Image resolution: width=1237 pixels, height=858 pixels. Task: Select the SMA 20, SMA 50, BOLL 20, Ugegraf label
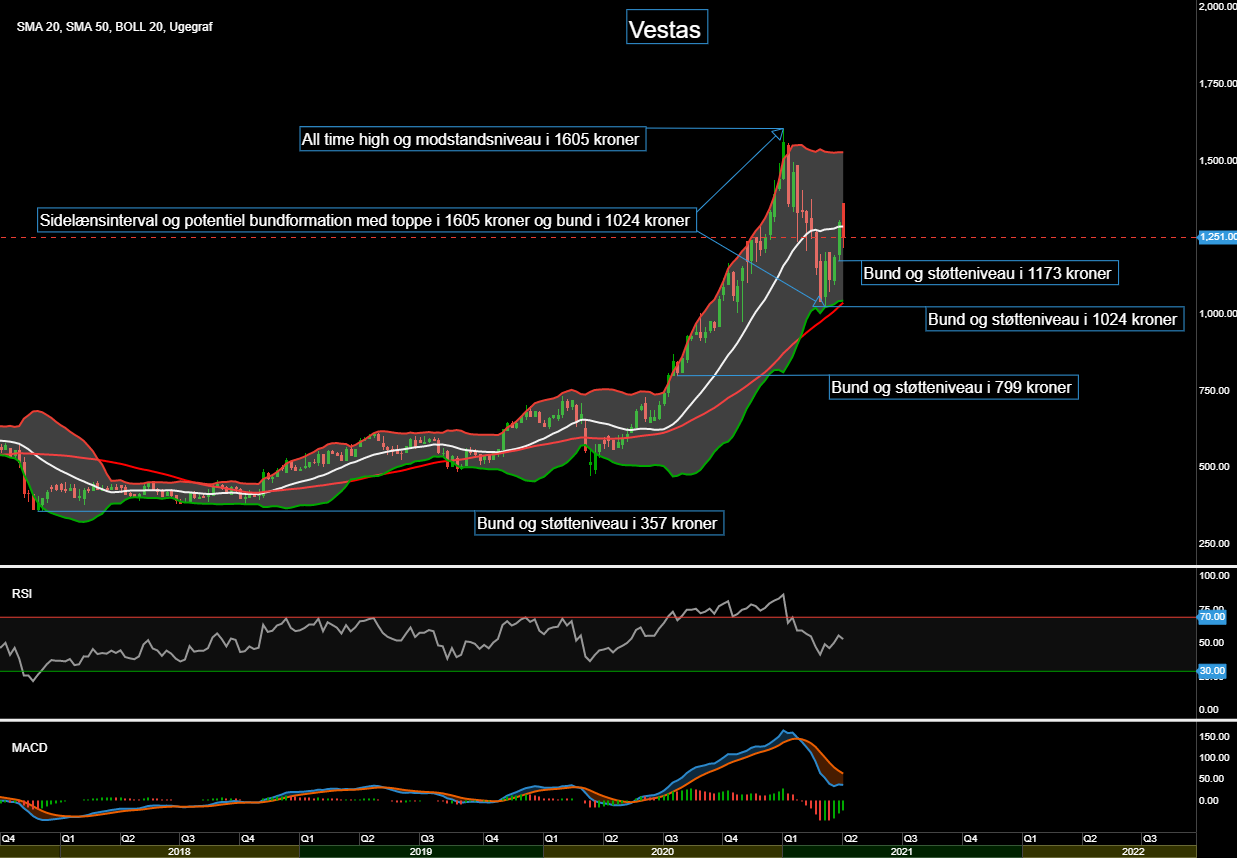[x=114, y=27]
